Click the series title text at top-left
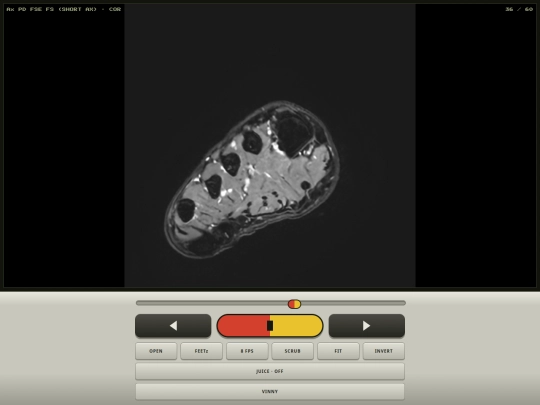The height and width of the screenshot is (405, 540). pyautogui.click(x=64, y=9)
